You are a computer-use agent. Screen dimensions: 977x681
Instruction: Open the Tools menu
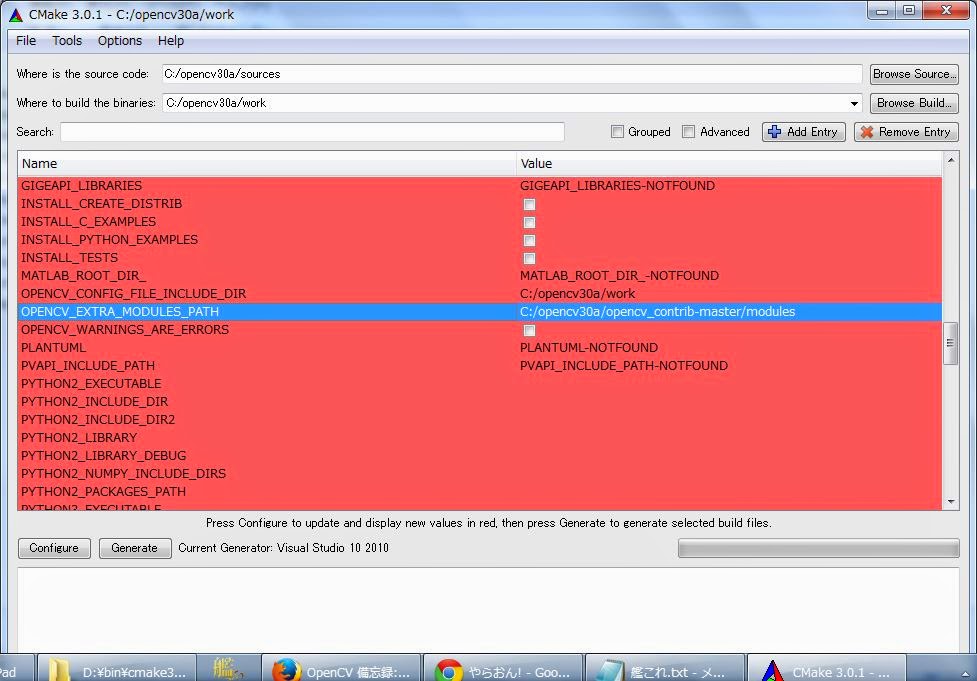(67, 40)
